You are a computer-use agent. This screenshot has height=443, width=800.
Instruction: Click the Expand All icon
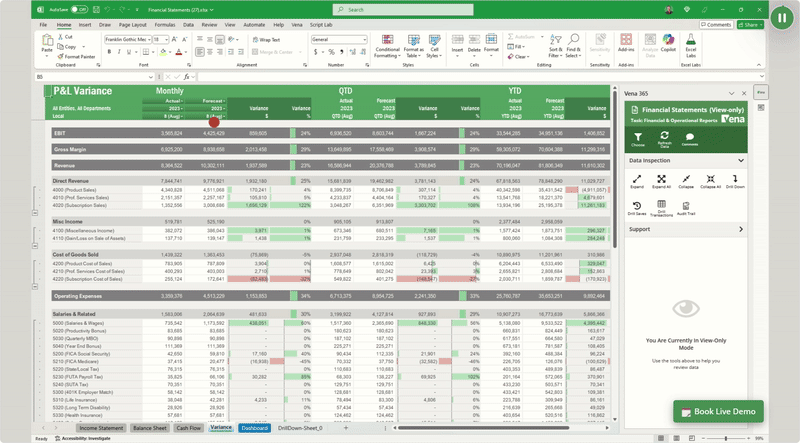point(661,181)
